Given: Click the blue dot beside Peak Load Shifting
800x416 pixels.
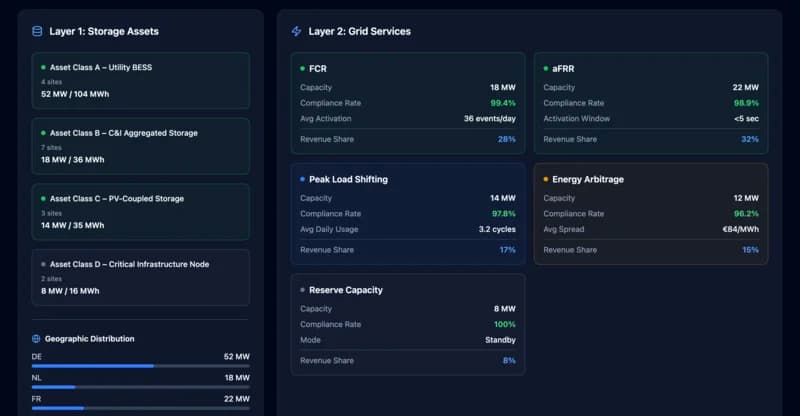Looking at the screenshot, I should (303, 179).
